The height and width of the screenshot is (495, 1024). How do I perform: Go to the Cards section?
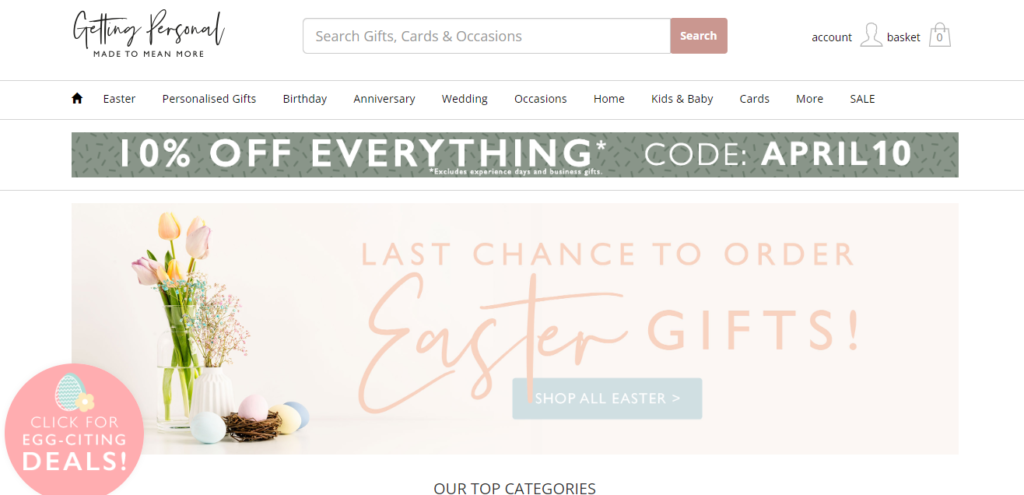pos(754,99)
